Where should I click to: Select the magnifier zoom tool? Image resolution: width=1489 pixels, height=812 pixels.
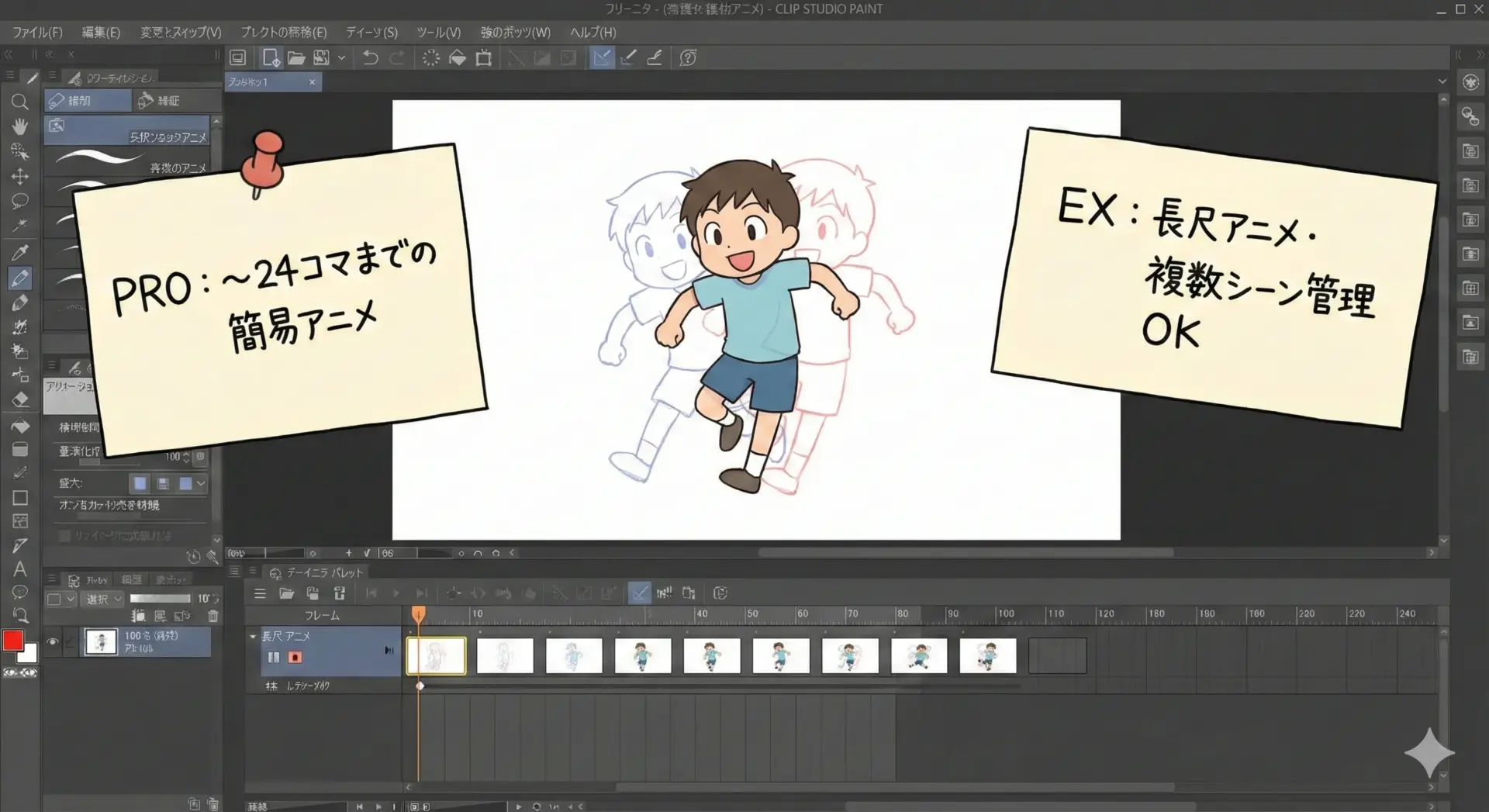pos(19,102)
